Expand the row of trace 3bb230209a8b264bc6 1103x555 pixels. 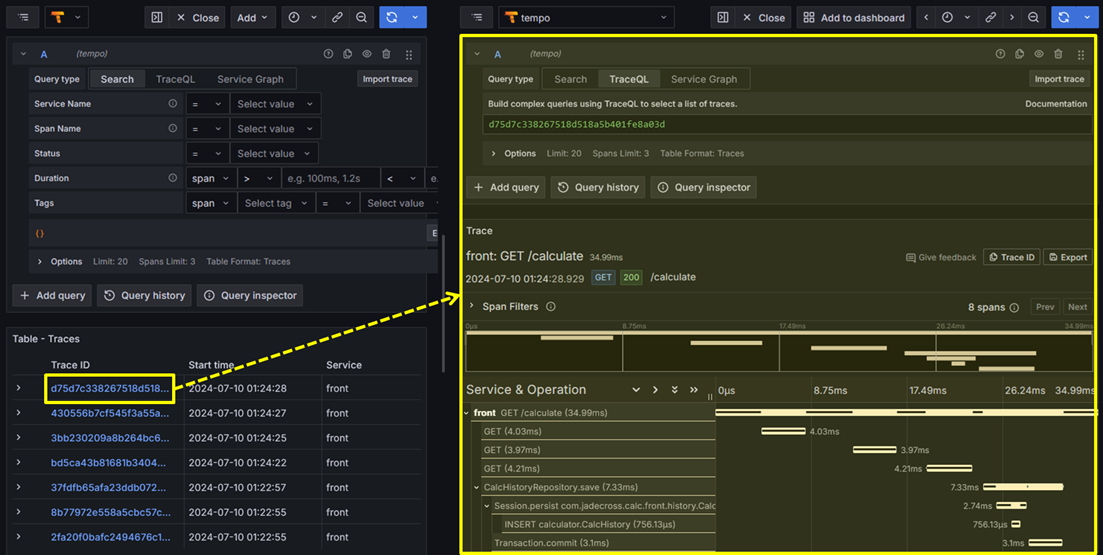(19, 438)
